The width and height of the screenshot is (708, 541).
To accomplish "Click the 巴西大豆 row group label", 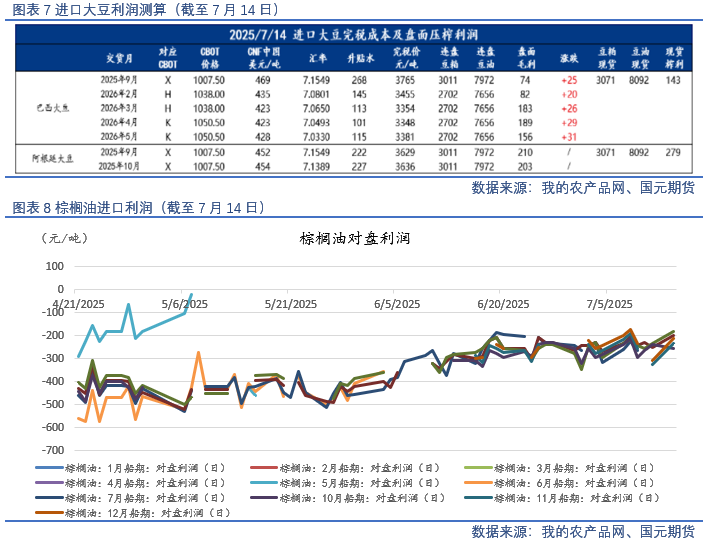I will 53,108.
